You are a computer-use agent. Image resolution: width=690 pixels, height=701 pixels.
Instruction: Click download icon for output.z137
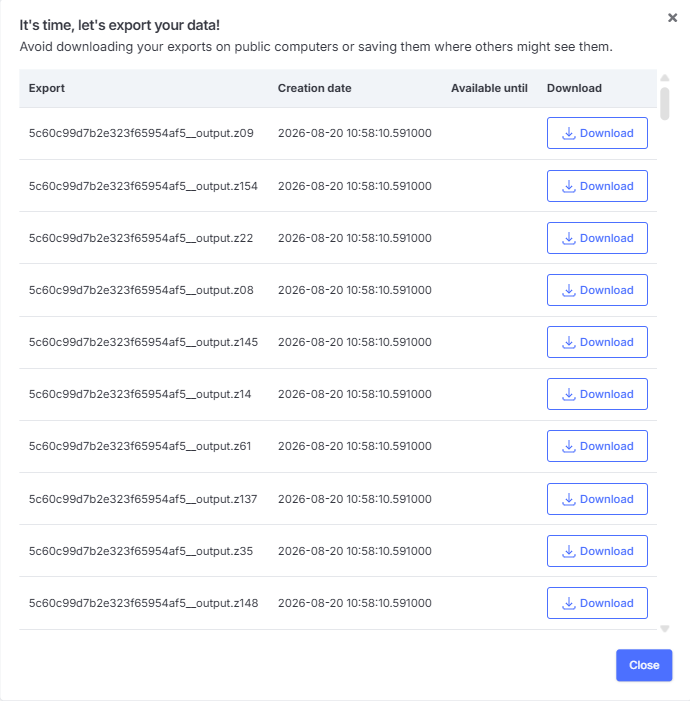568,499
